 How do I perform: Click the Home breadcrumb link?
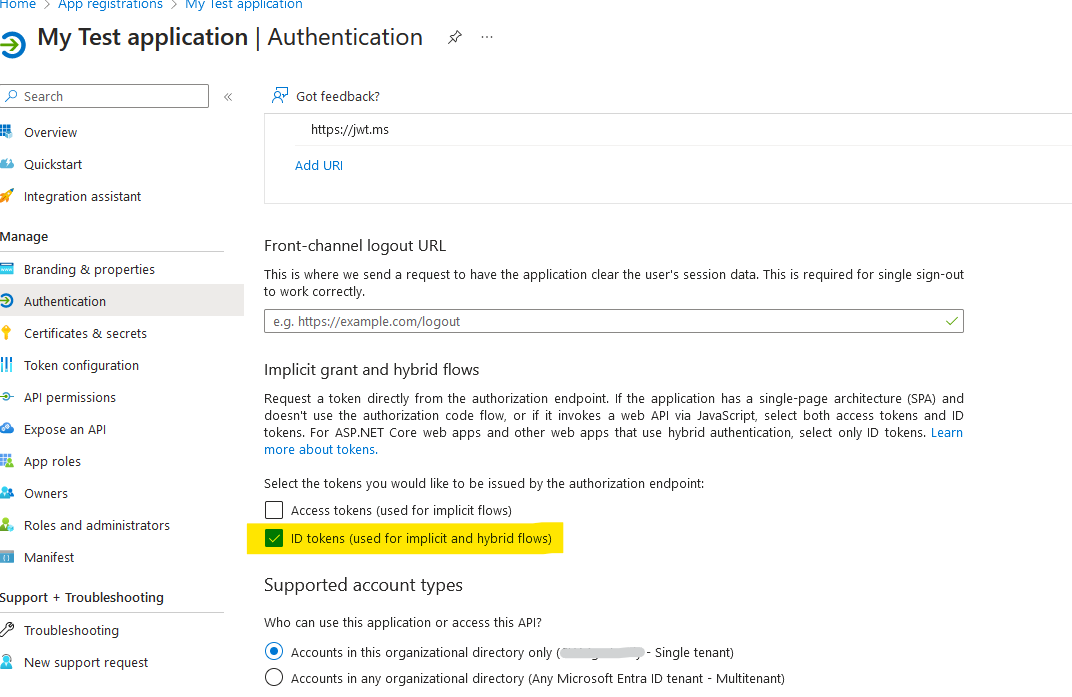click(x=18, y=4)
